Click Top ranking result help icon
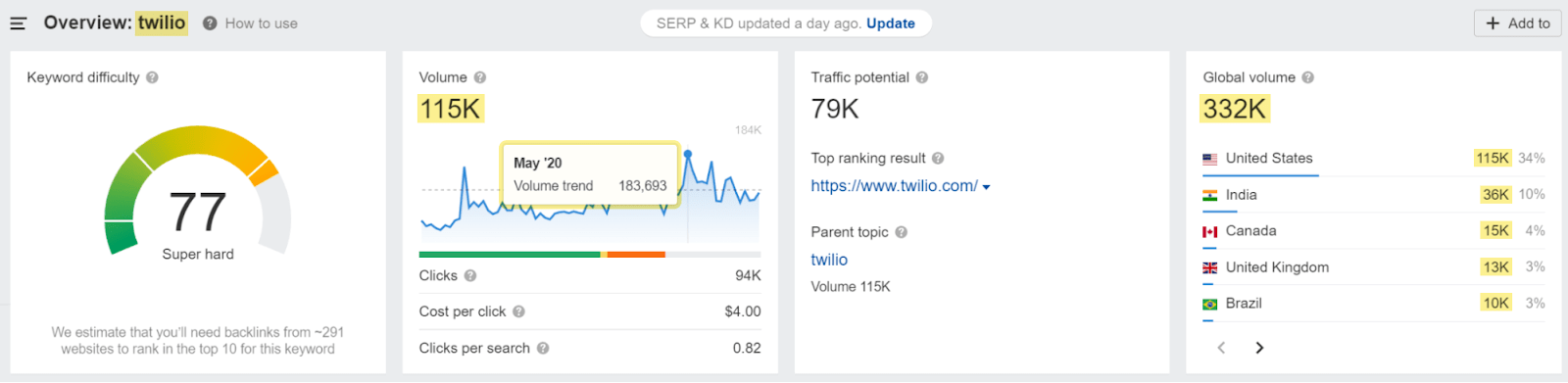This screenshot has height=383, width=1568. (938, 158)
